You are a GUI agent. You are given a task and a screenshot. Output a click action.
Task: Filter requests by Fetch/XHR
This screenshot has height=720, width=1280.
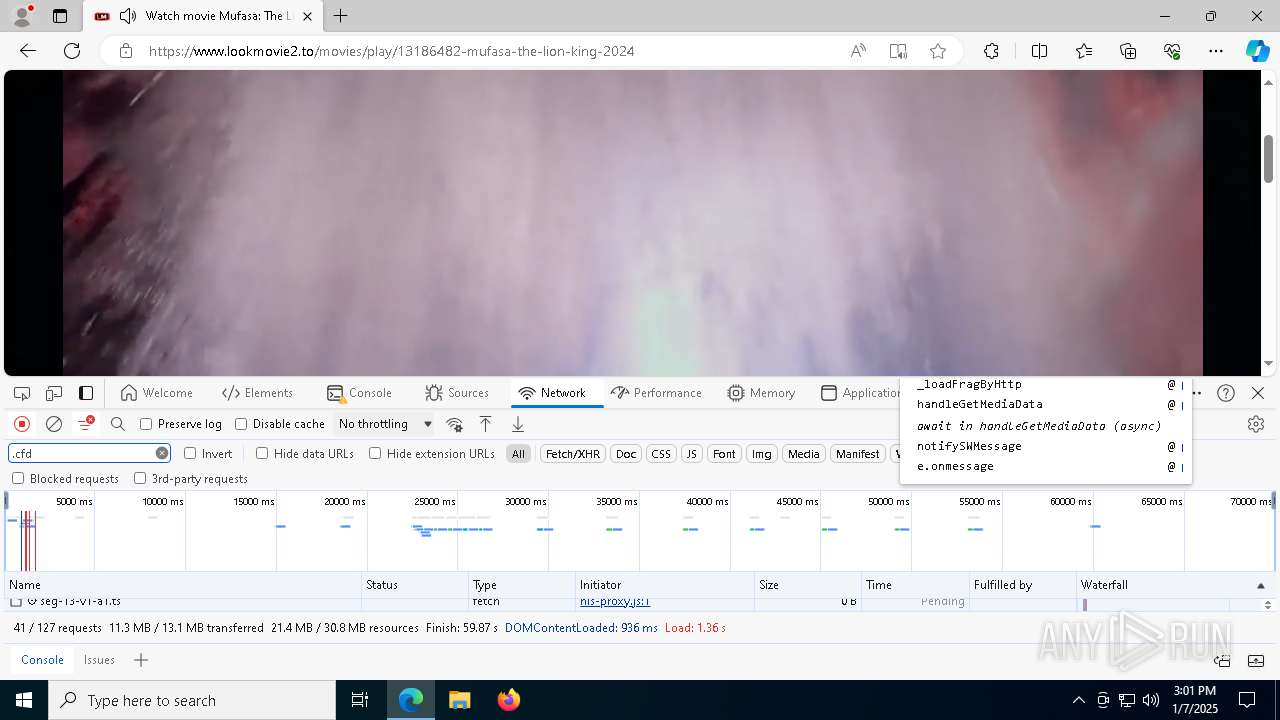pos(572,454)
